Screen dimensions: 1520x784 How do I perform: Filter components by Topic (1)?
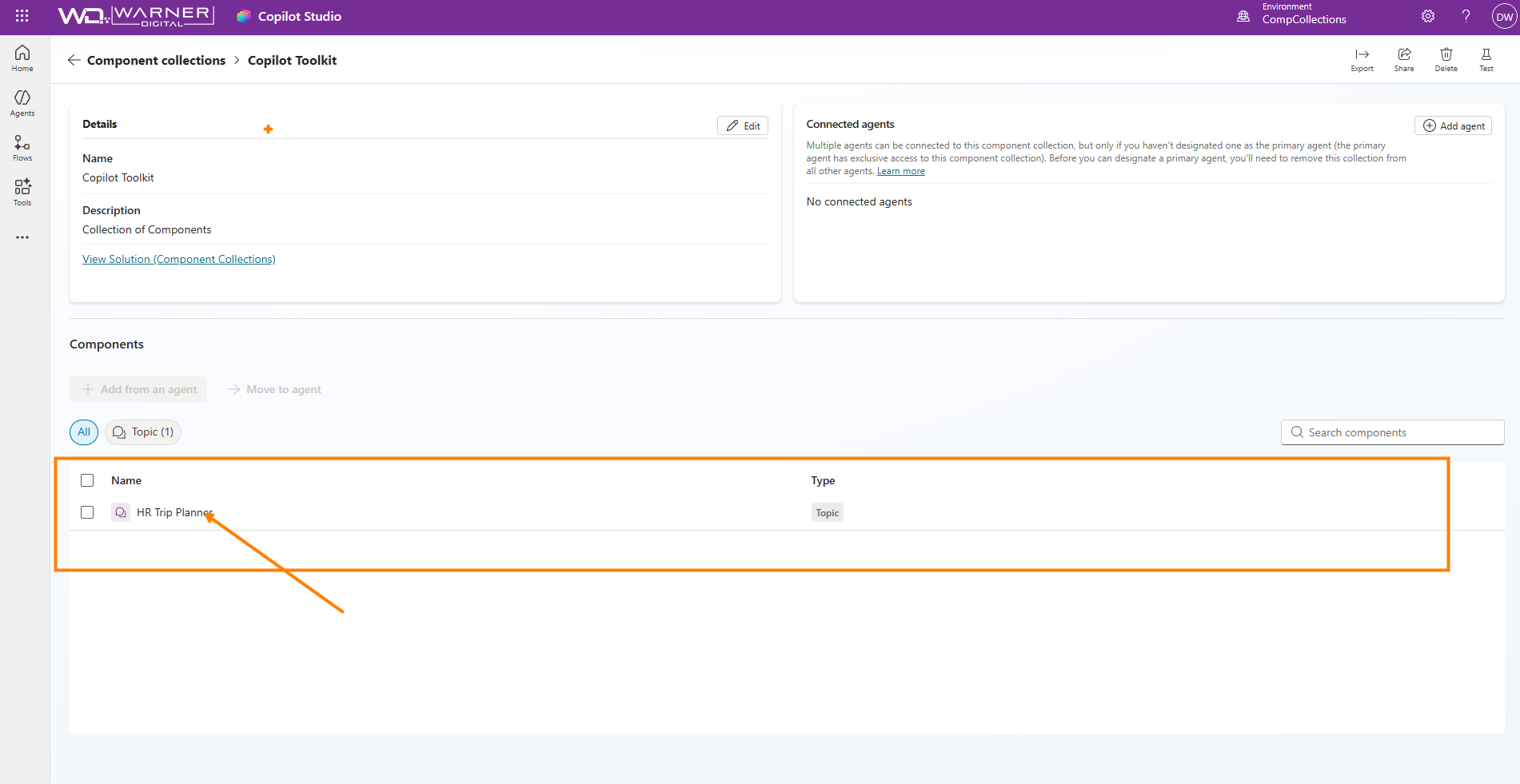[x=143, y=432]
